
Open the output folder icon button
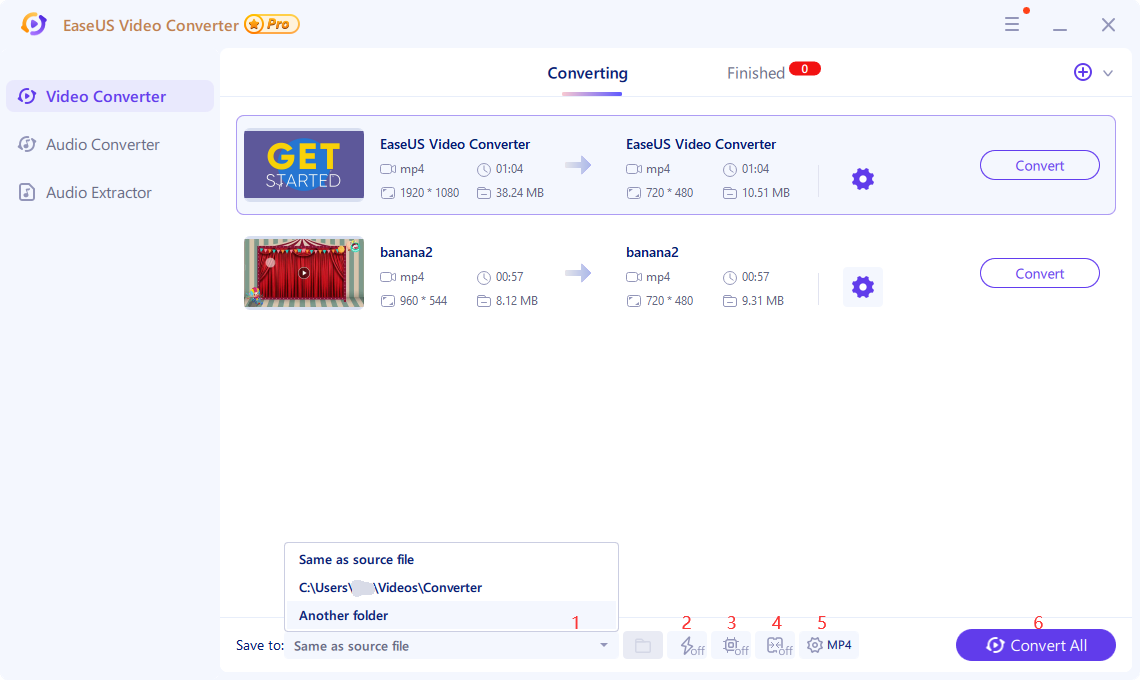(643, 645)
